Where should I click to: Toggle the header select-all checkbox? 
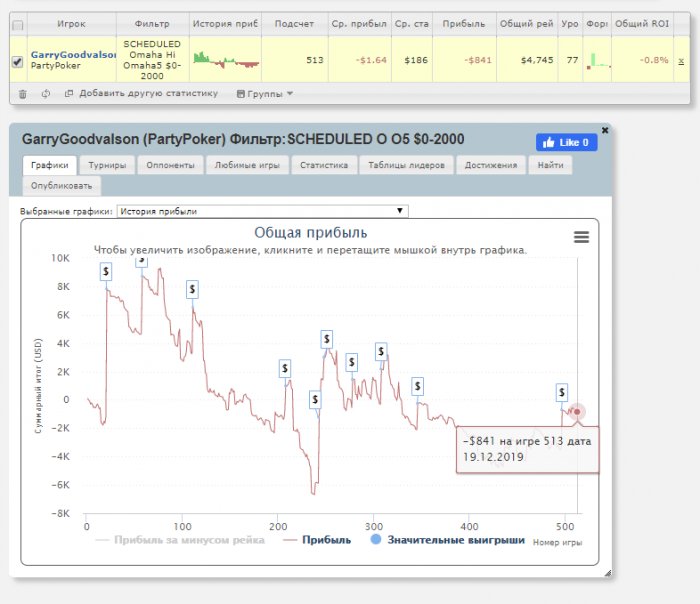pyautogui.click(x=18, y=25)
